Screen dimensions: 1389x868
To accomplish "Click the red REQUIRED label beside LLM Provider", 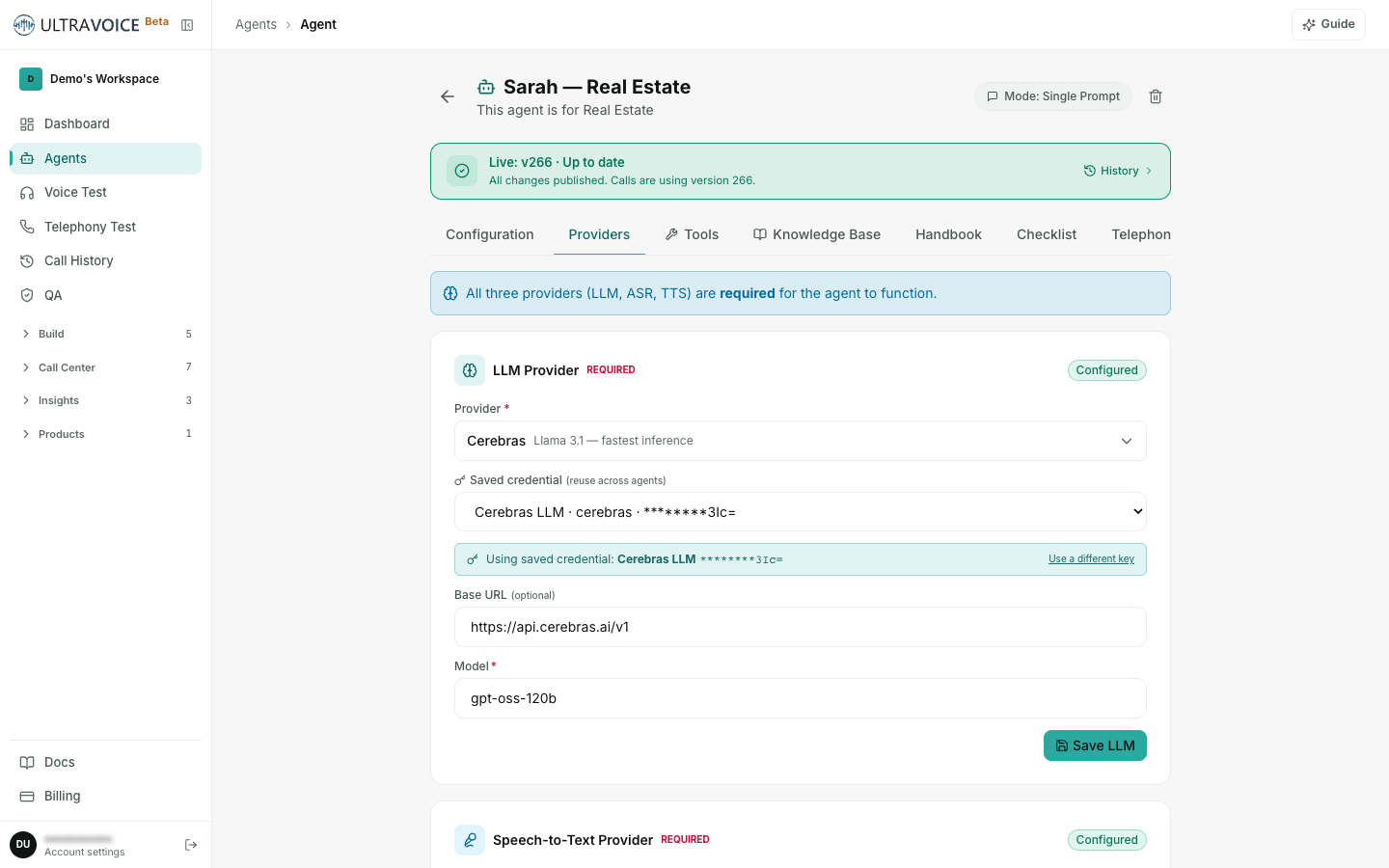I will point(611,369).
